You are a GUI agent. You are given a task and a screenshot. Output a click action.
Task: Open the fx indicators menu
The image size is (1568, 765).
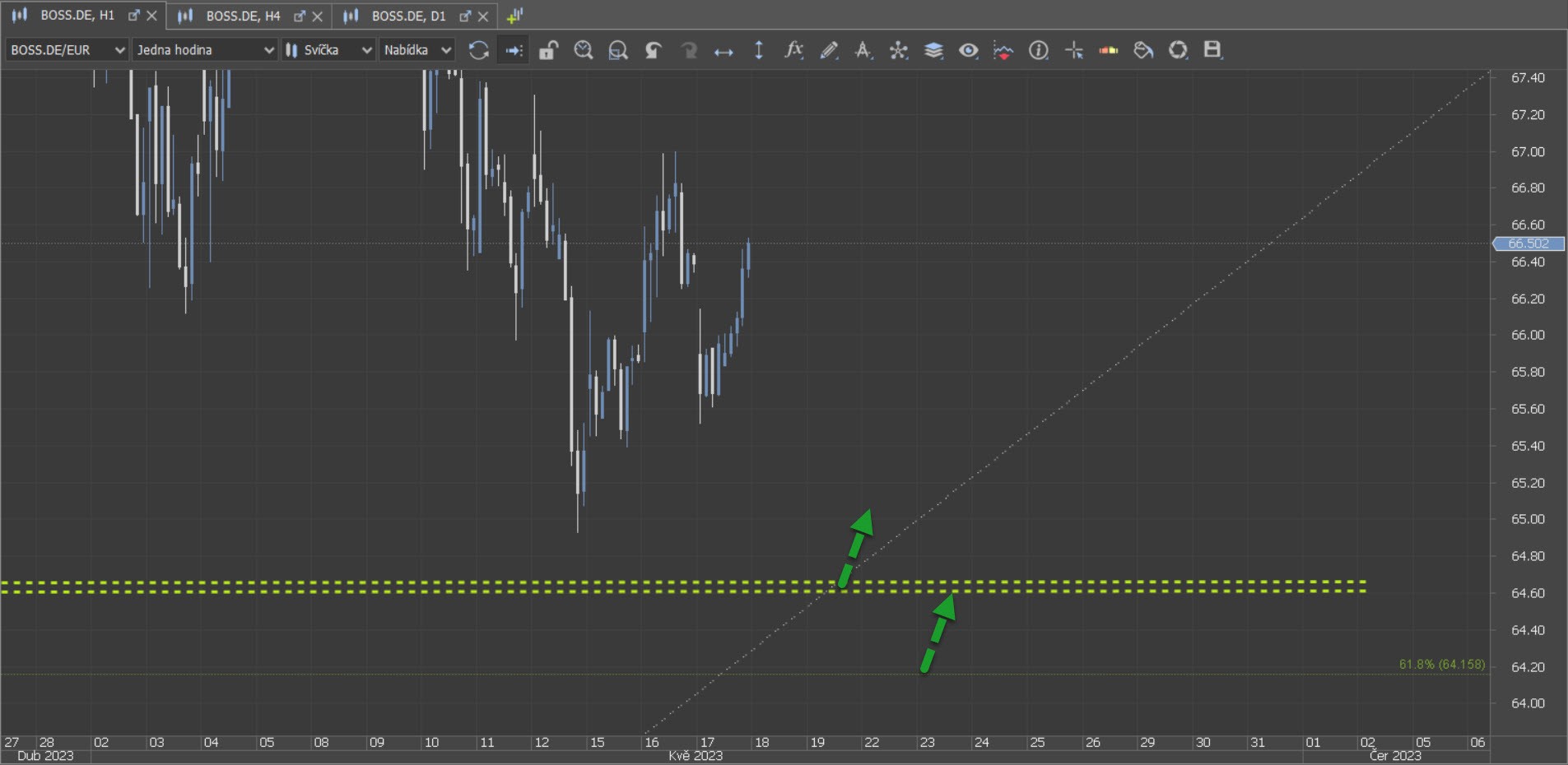click(793, 50)
